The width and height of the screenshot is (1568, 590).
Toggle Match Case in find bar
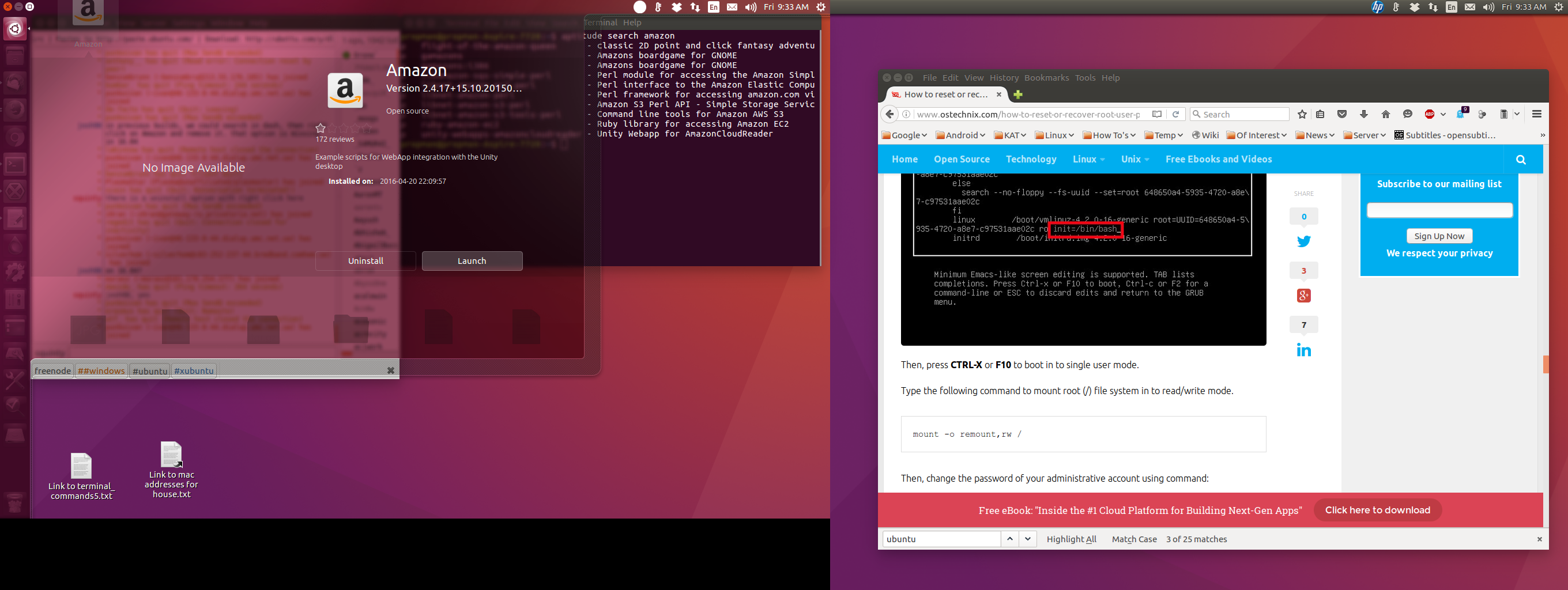pos(1134,539)
